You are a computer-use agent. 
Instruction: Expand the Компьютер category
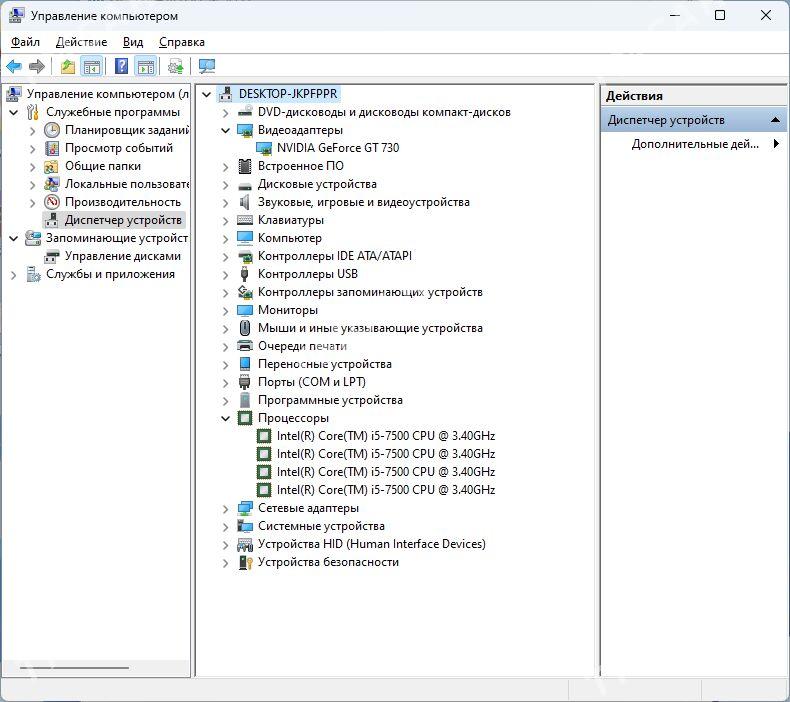coord(225,239)
